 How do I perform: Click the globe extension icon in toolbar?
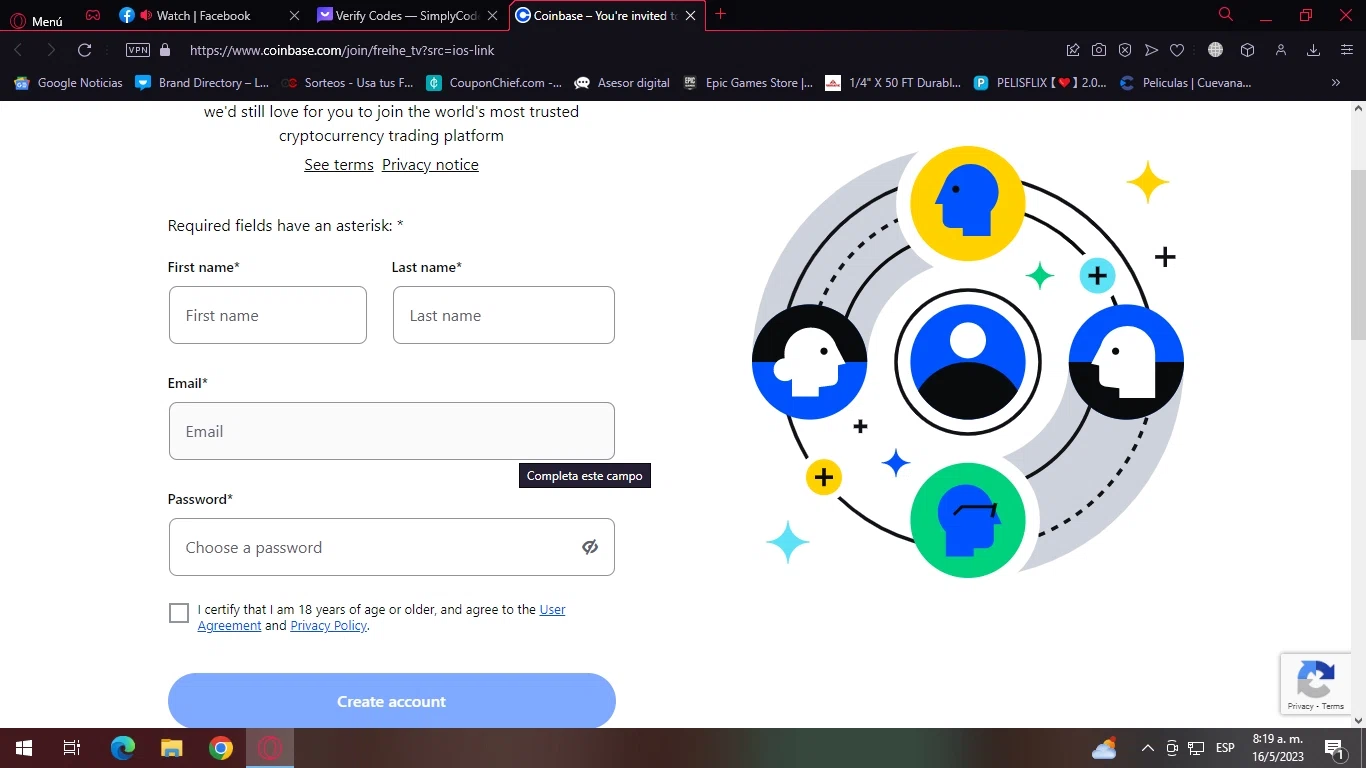(x=1215, y=50)
